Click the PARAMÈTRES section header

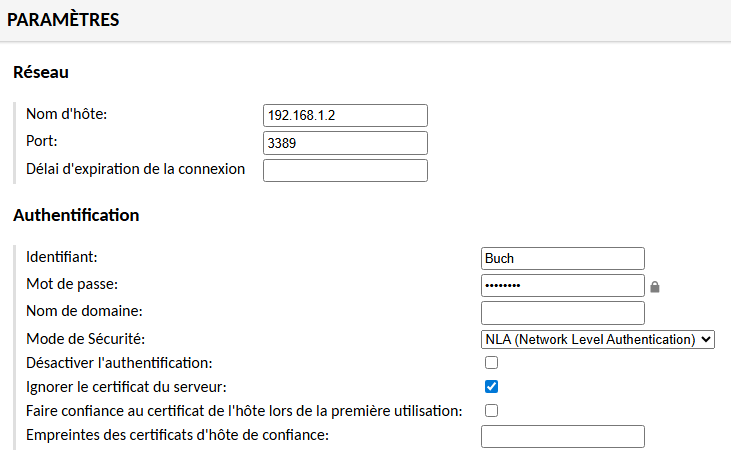[63, 19]
